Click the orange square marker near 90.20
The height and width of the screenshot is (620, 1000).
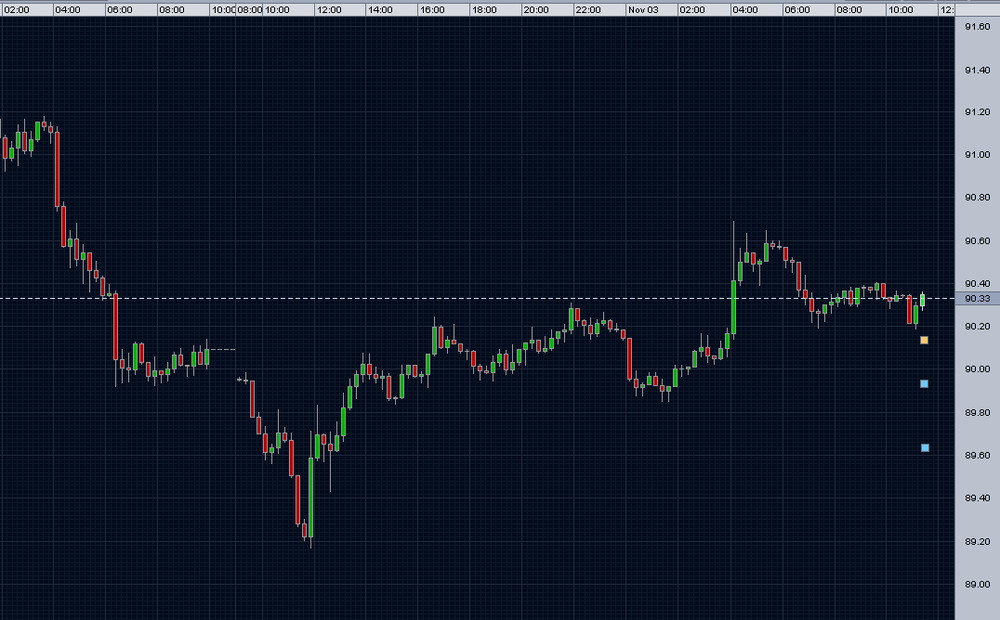click(924, 341)
